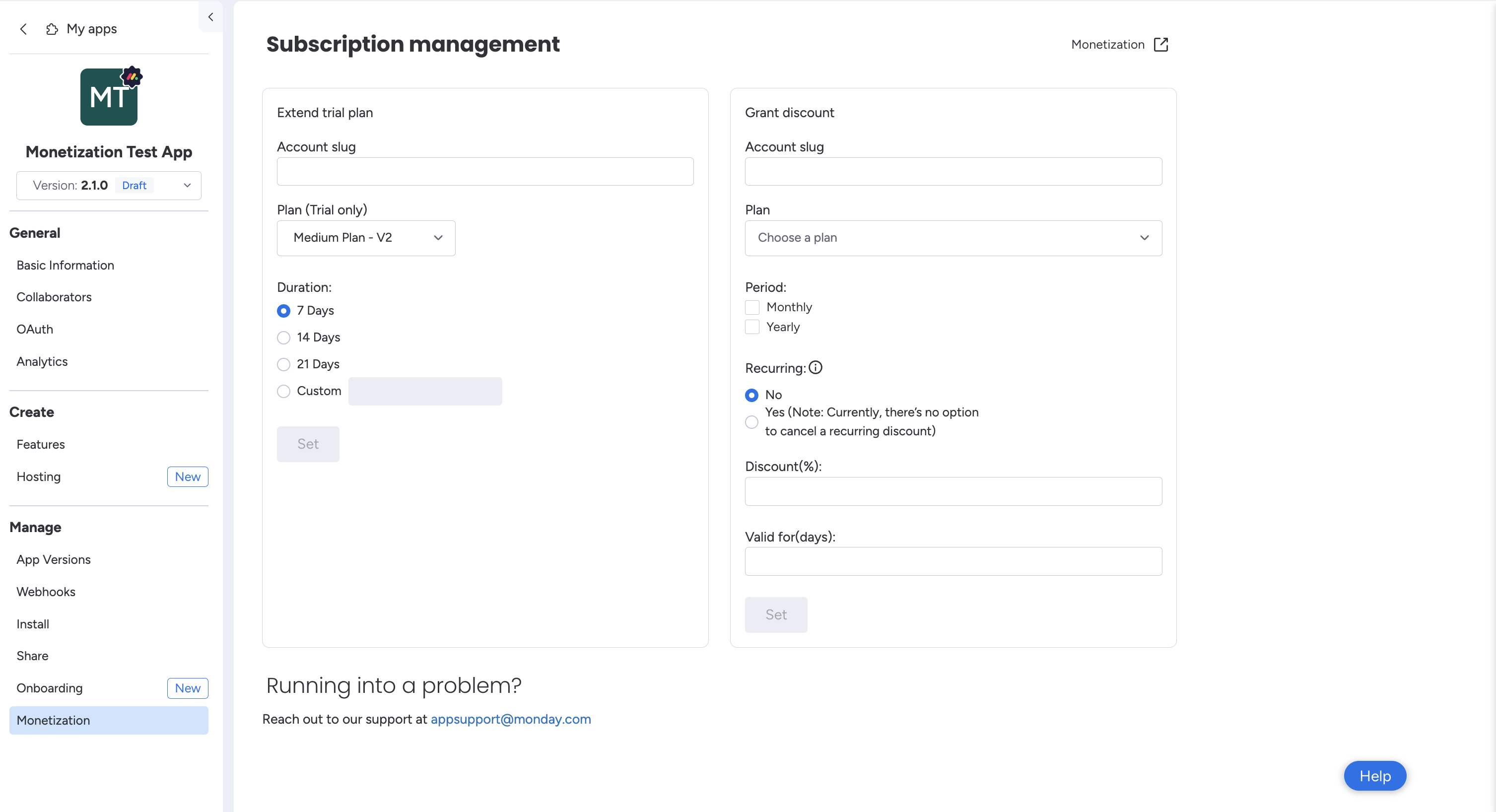
Task: Click the My apps puzzle icon
Action: [52, 29]
